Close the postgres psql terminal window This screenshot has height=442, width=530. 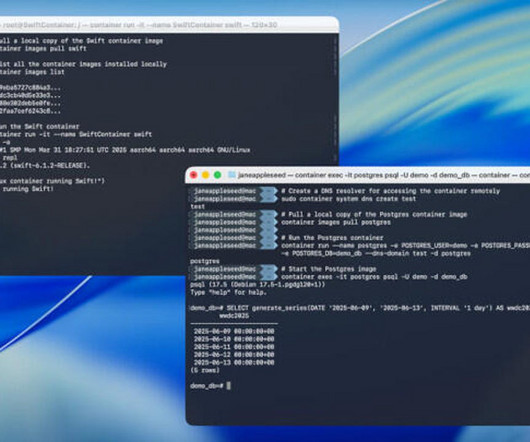pyautogui.click(x=193, y=175)
